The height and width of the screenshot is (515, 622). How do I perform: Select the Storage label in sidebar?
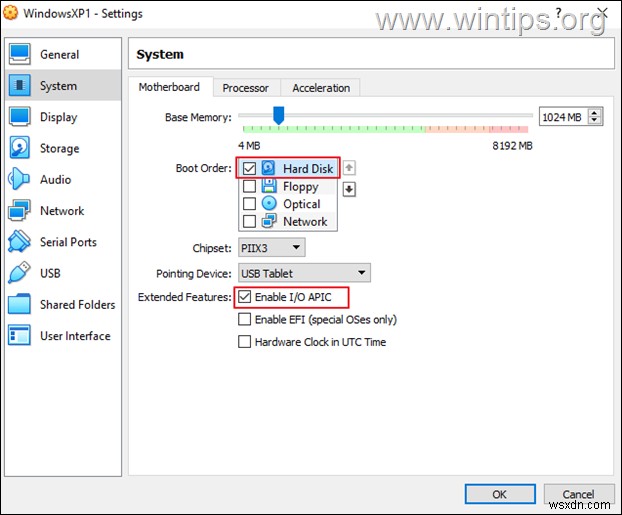point(60,148)
